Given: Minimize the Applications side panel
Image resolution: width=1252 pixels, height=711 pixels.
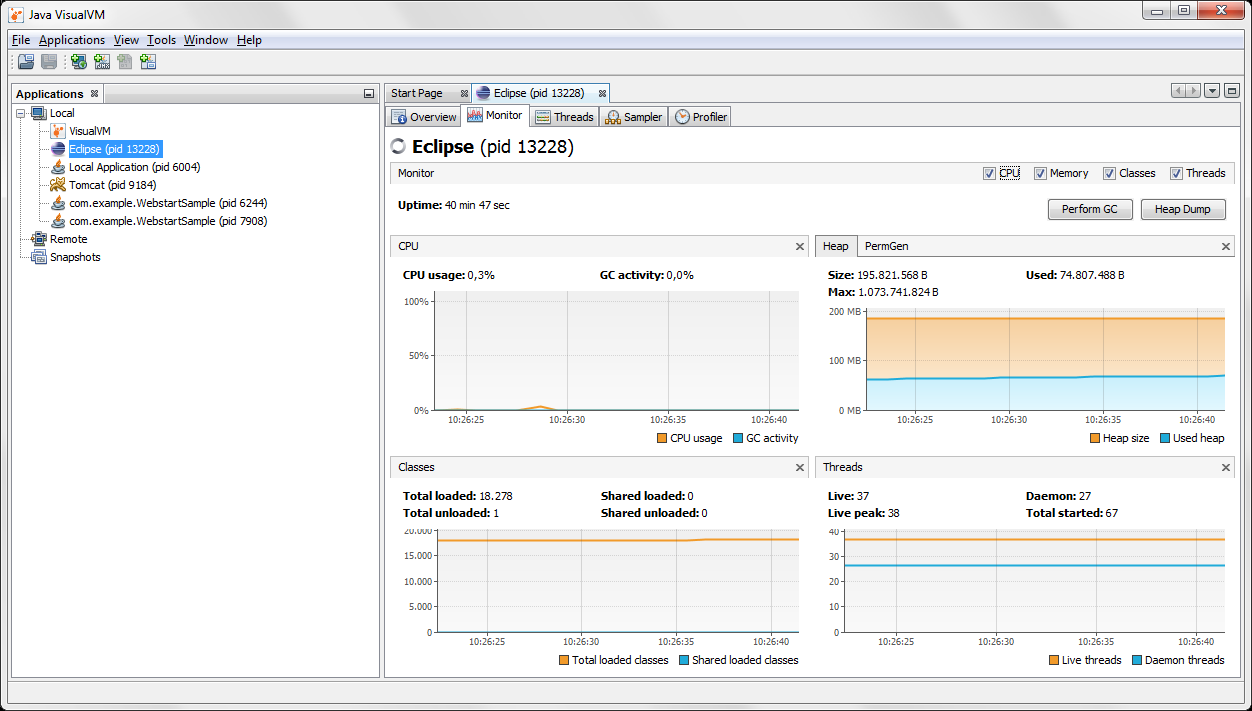Looking at the screenshot, I should tap(368, 94).
